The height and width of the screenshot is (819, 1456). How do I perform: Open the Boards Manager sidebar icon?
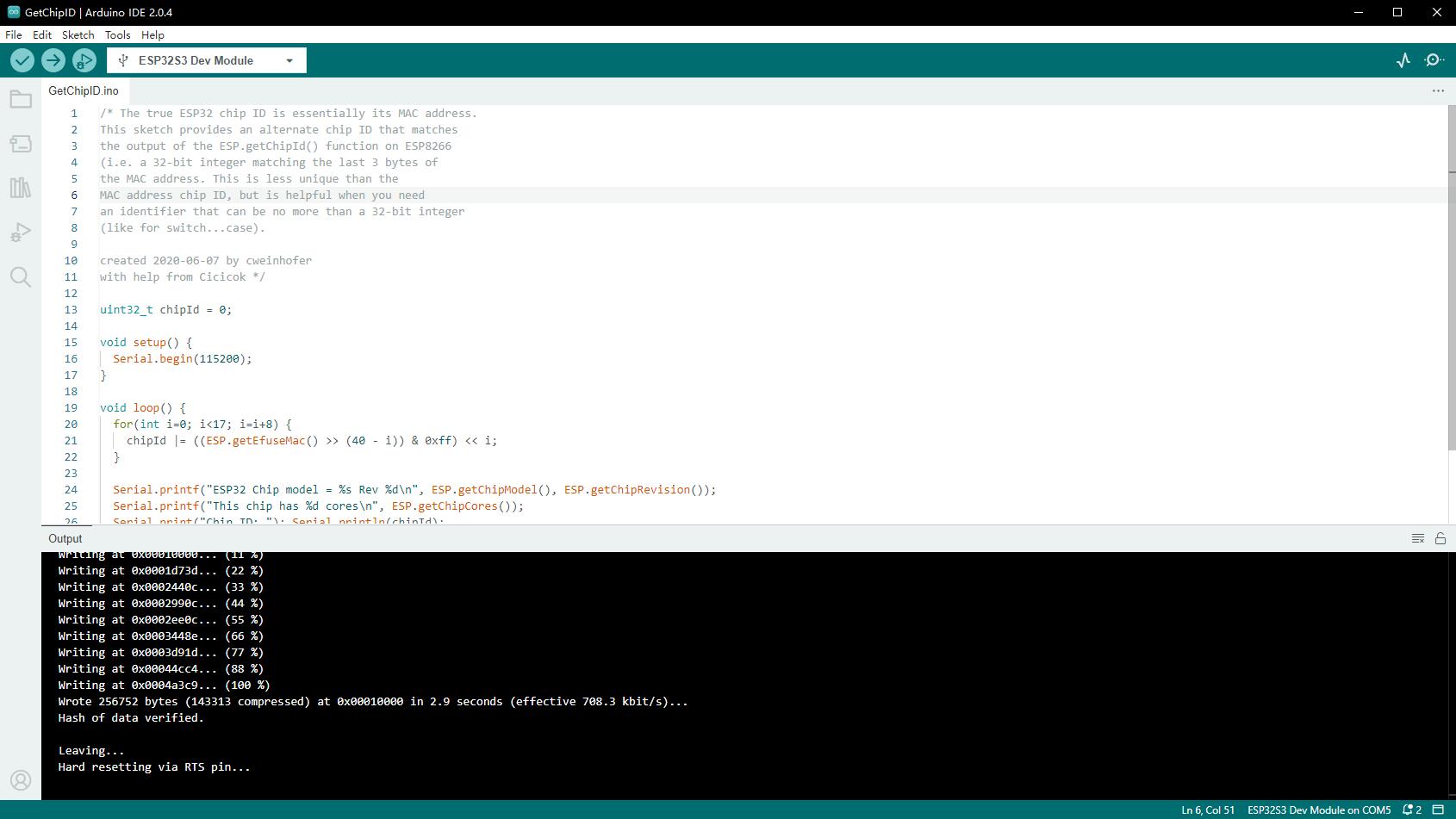(x=21, y=144)
